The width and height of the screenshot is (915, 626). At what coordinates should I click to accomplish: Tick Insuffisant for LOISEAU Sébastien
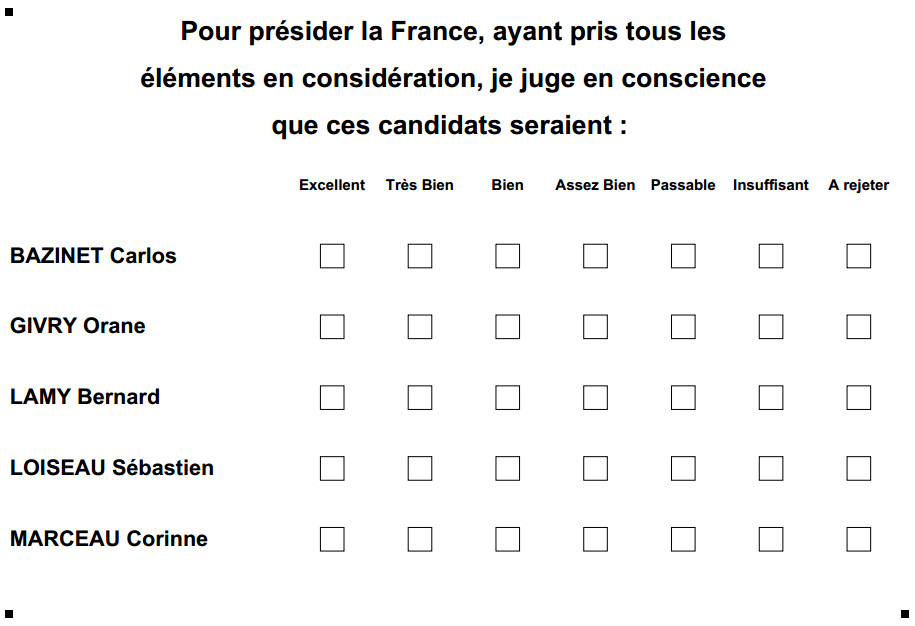tap(771, 469)
